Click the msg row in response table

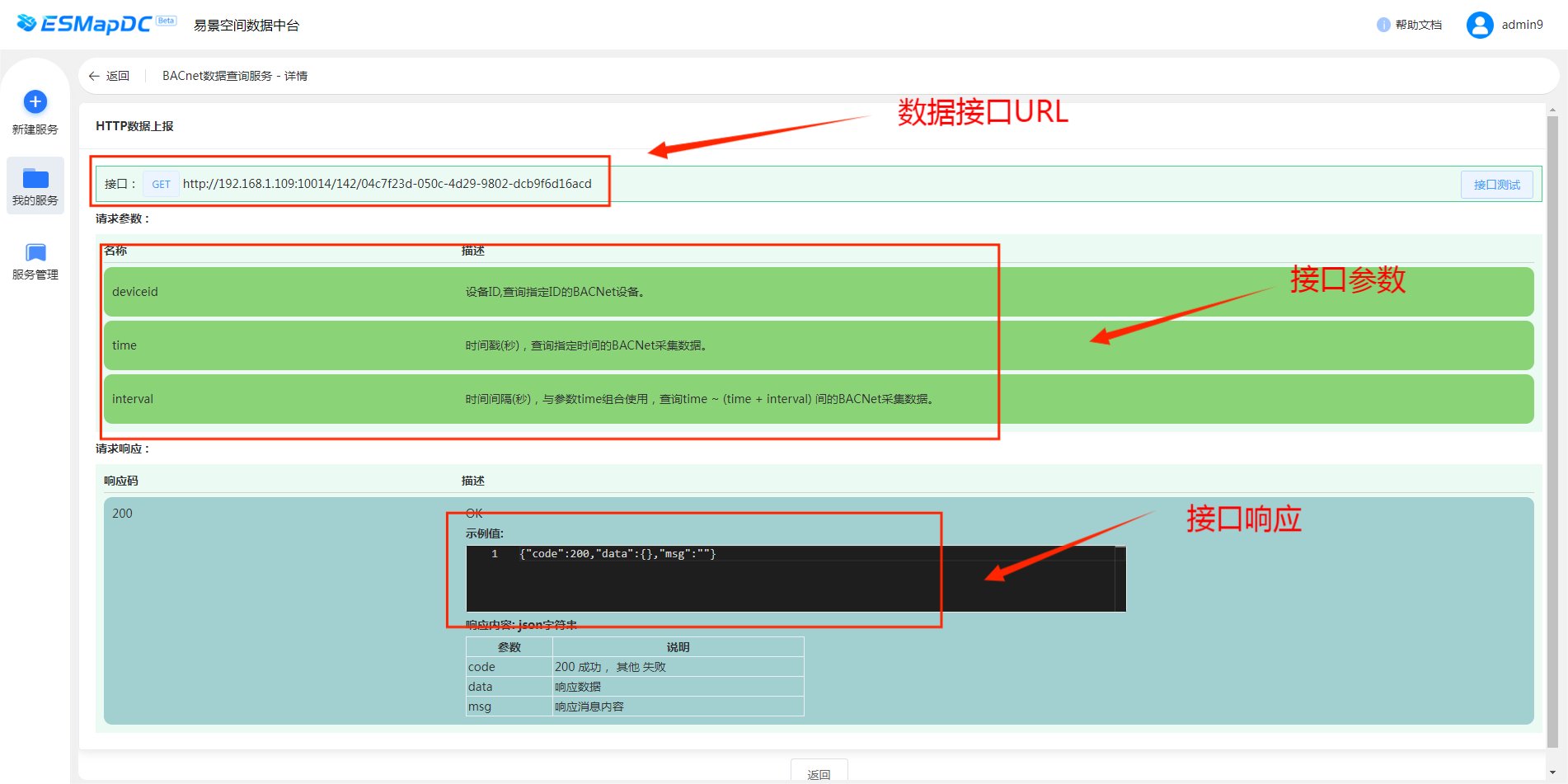point(635,707)
